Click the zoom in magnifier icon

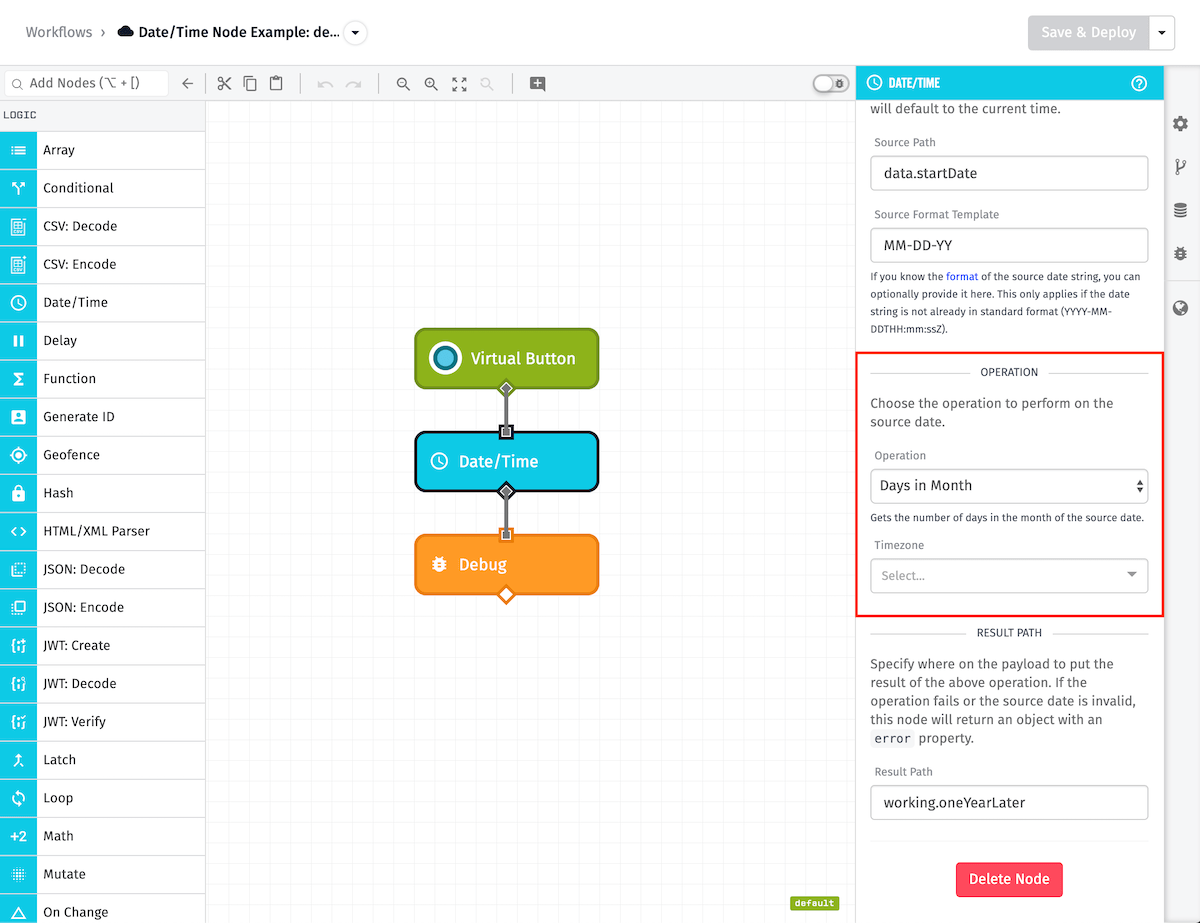pos(431,84)
